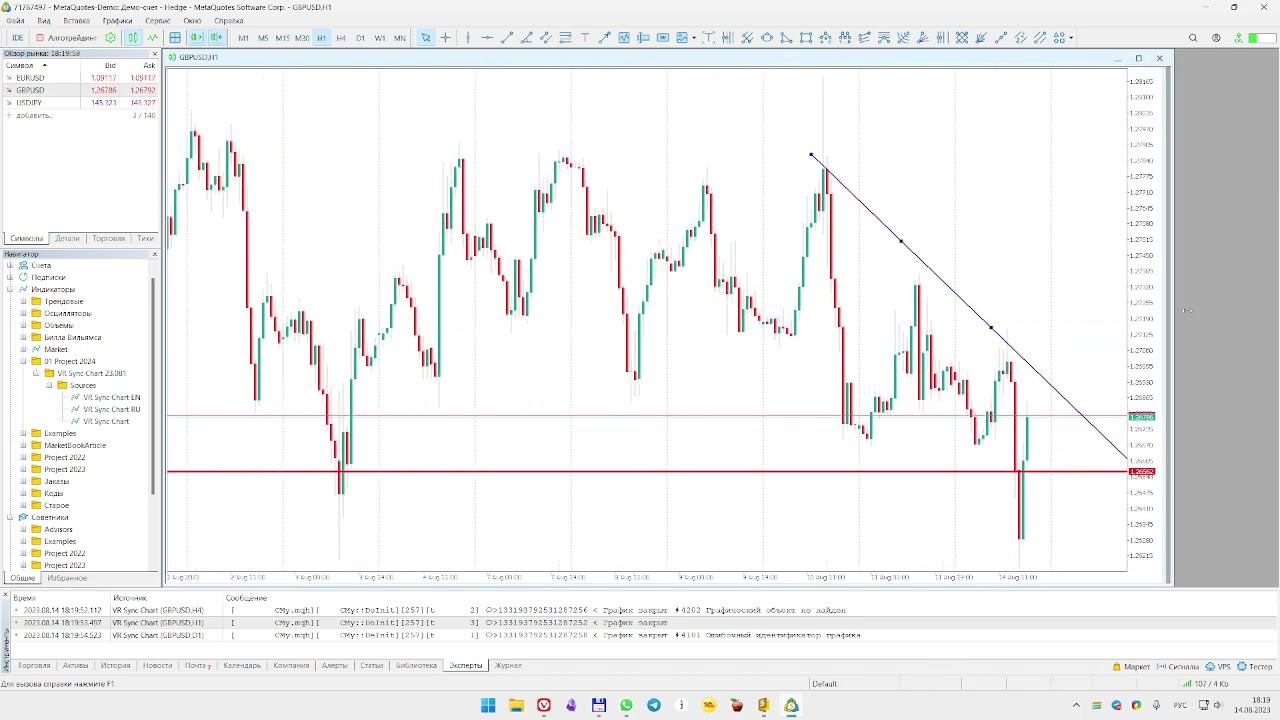Click the green gear icon beside Алготрейдинг
The width and height of the screenshot is (1280, 720).
click(110, 38)
